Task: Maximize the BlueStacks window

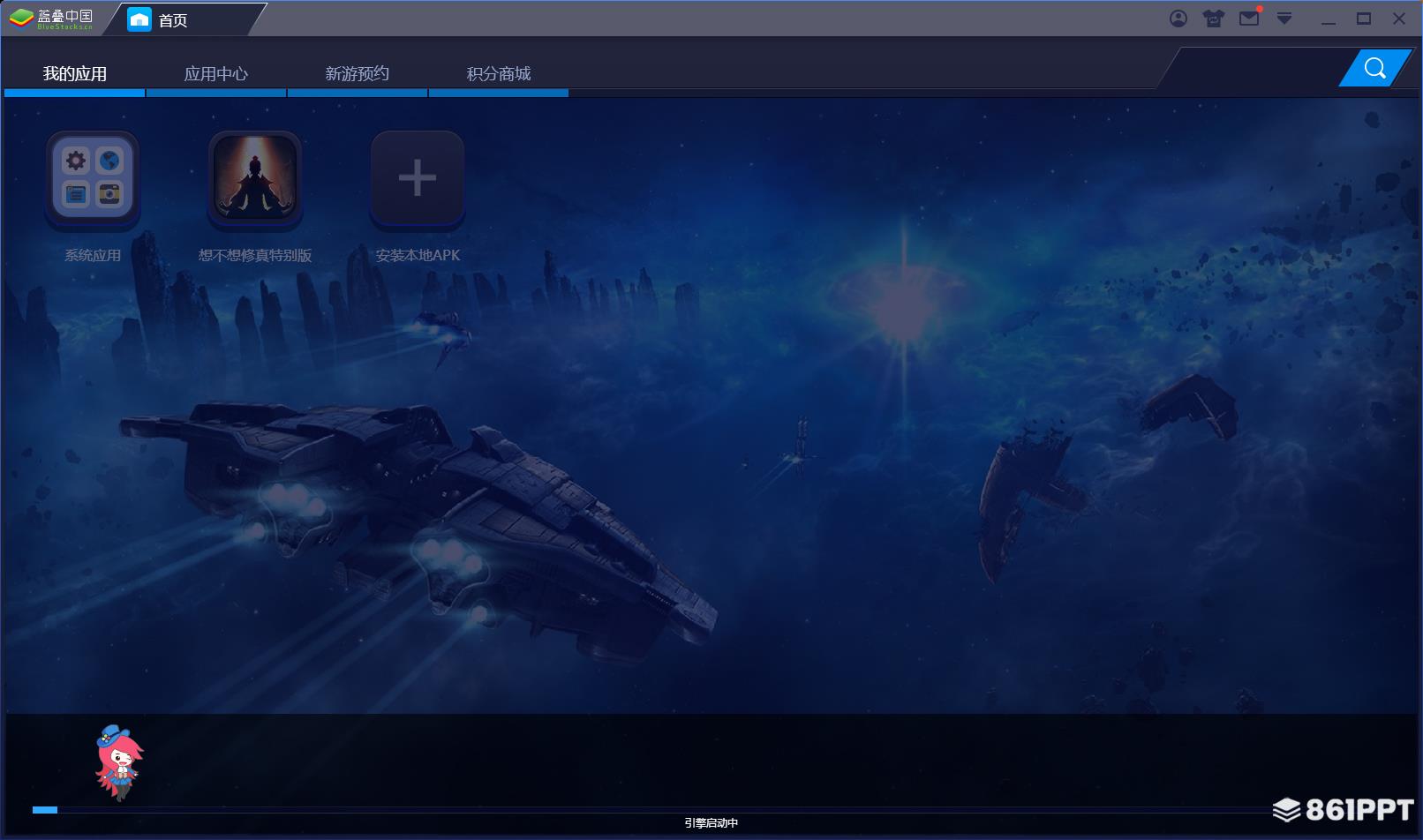Action: tap(1364, 19)
